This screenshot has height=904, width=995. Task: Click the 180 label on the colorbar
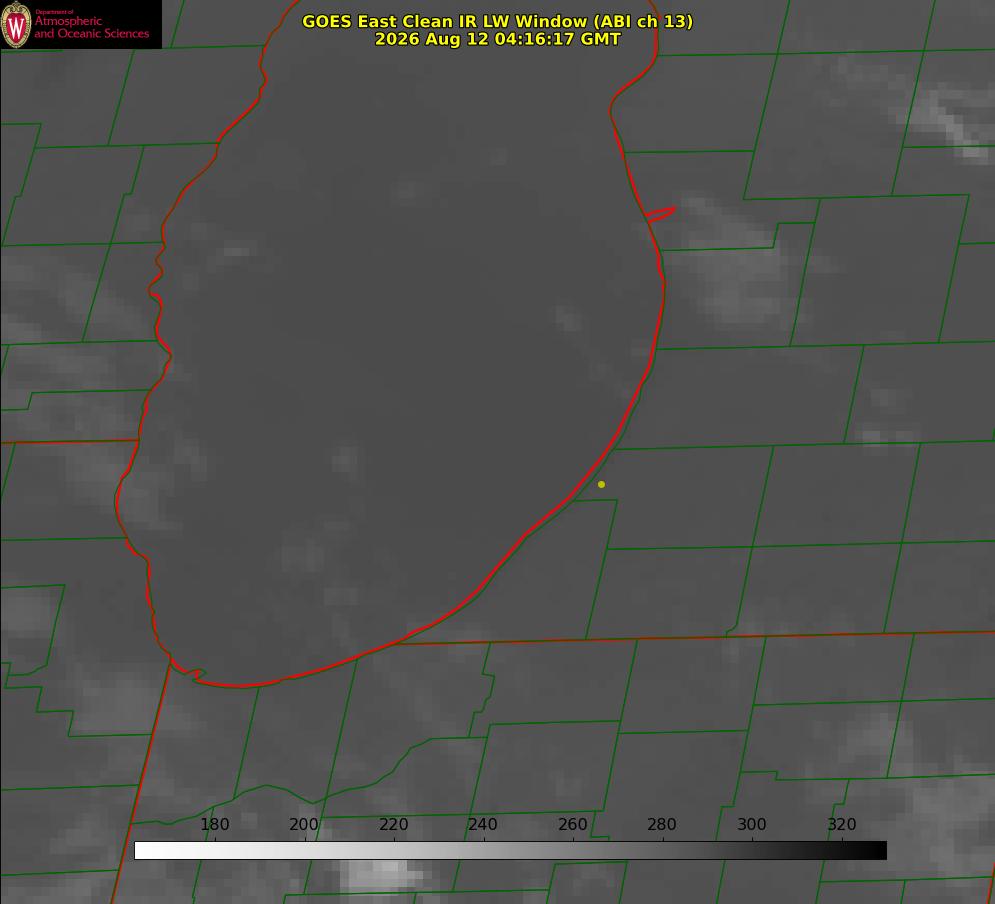pyautogui.click(x=214, y=824)
